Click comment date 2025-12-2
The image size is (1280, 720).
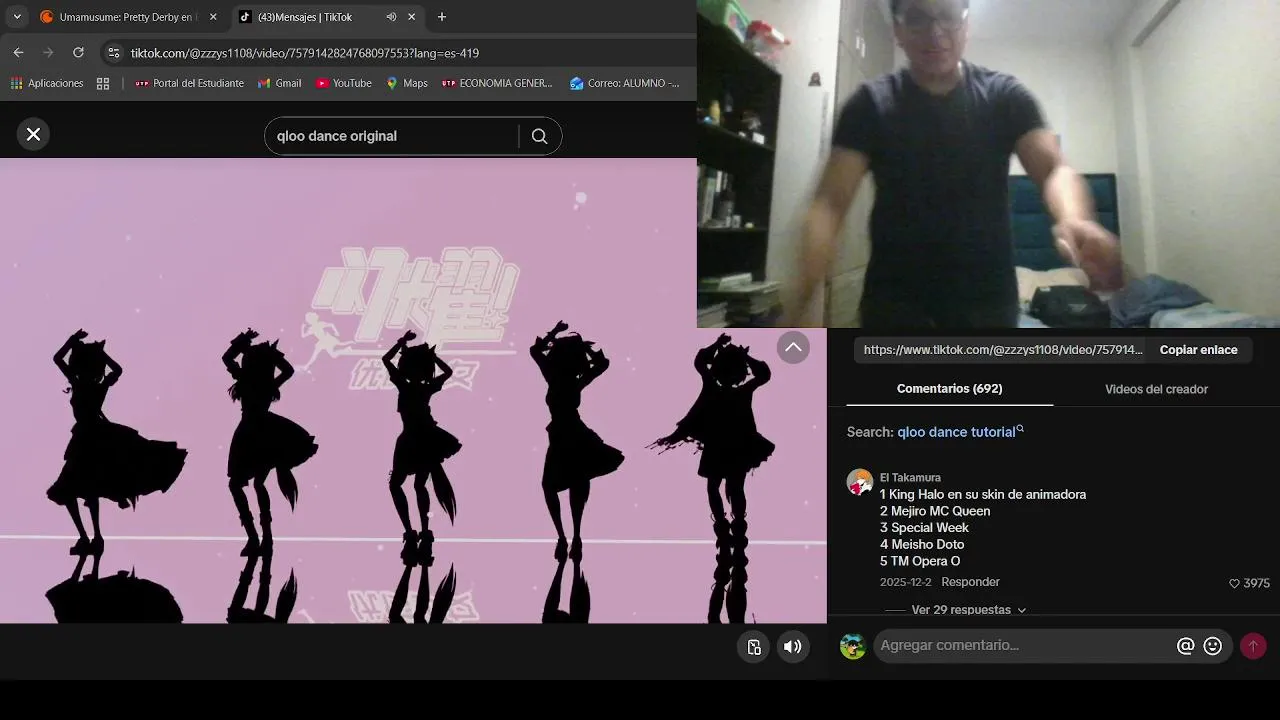pyautogui.click(x=905, y=582)
